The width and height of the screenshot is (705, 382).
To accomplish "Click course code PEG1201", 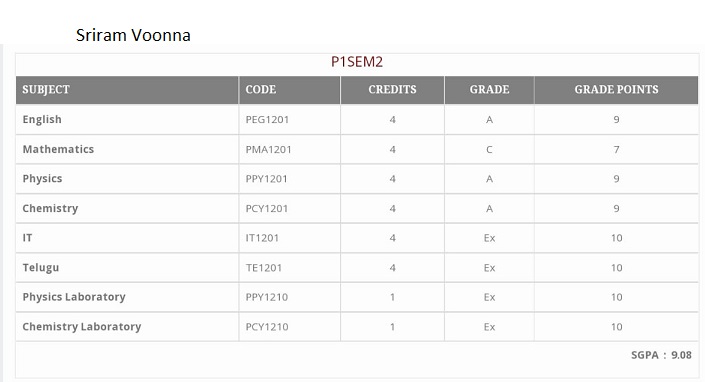I will 267,120.
